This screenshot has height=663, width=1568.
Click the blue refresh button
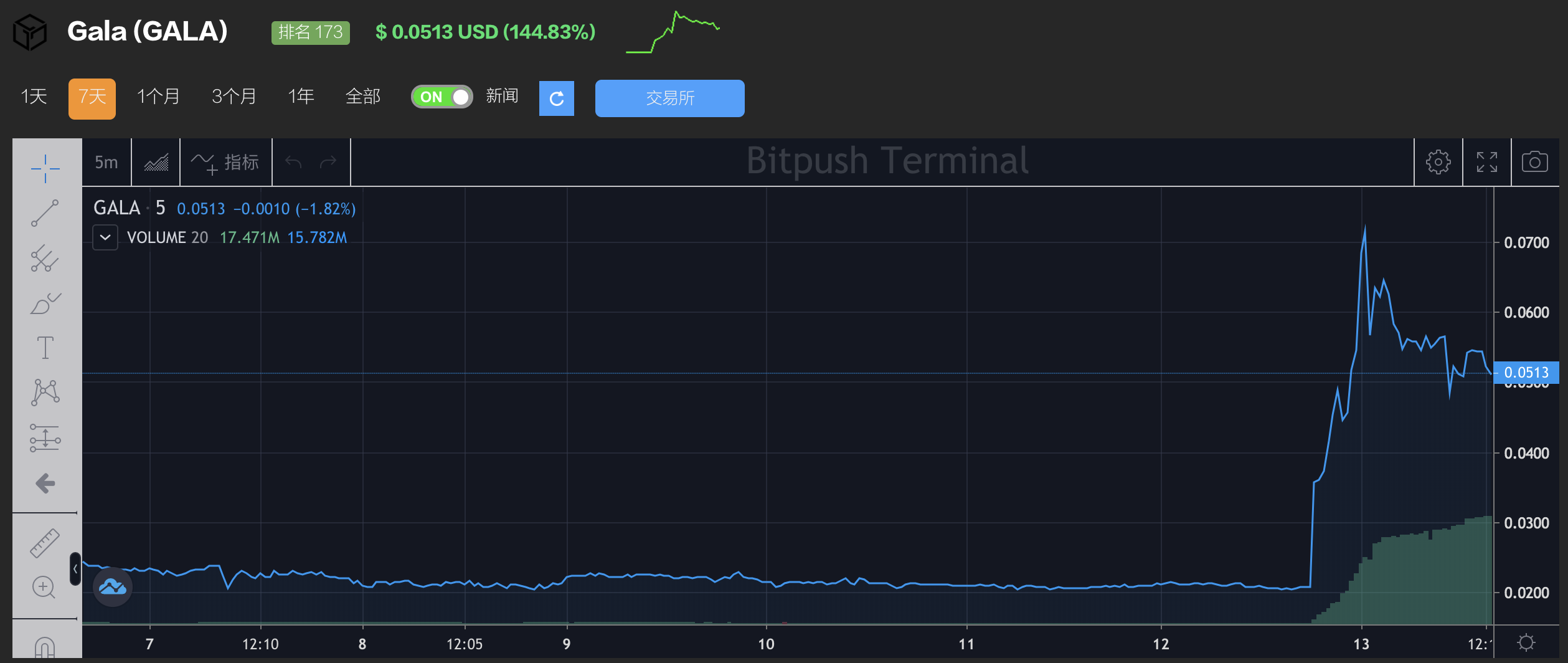click(x=556, y=98)
